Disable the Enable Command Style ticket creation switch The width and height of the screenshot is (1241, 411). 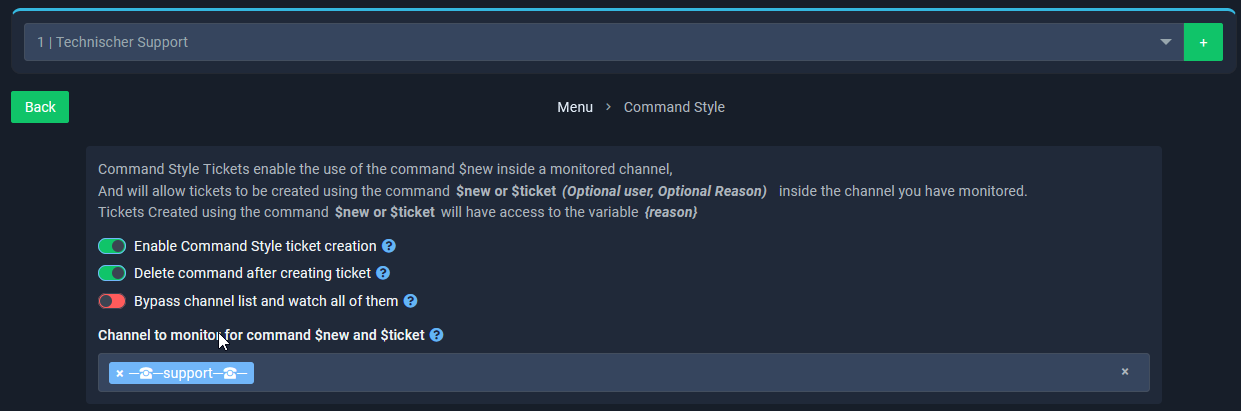[112, 246]
